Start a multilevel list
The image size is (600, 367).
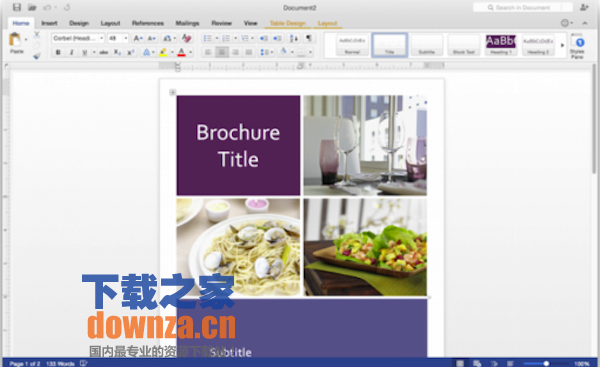pos(245,38)
